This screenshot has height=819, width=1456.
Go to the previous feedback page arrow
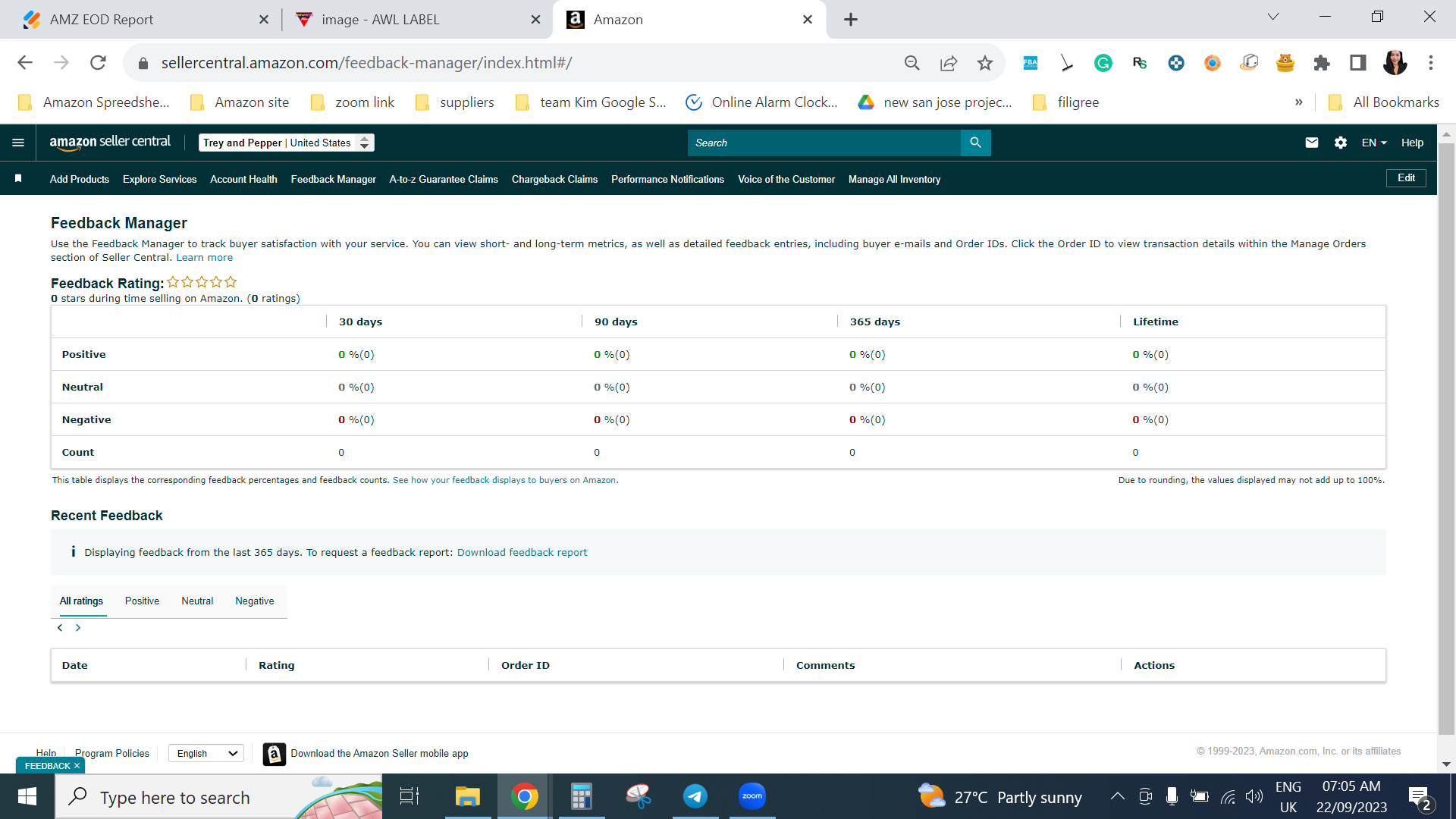(60, 628)
